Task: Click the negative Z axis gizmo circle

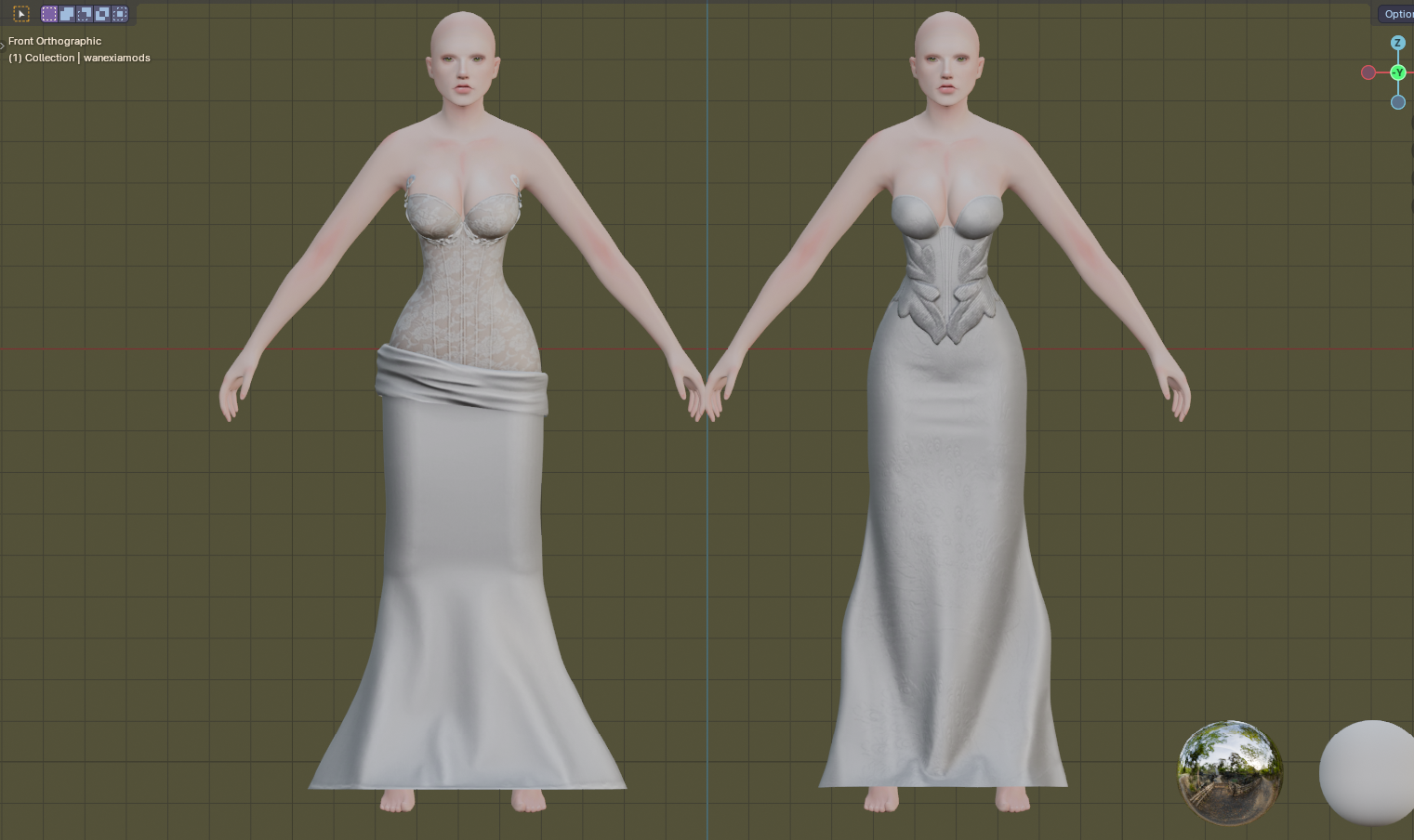Action: pyautogui.click(x=1397, y=102)
